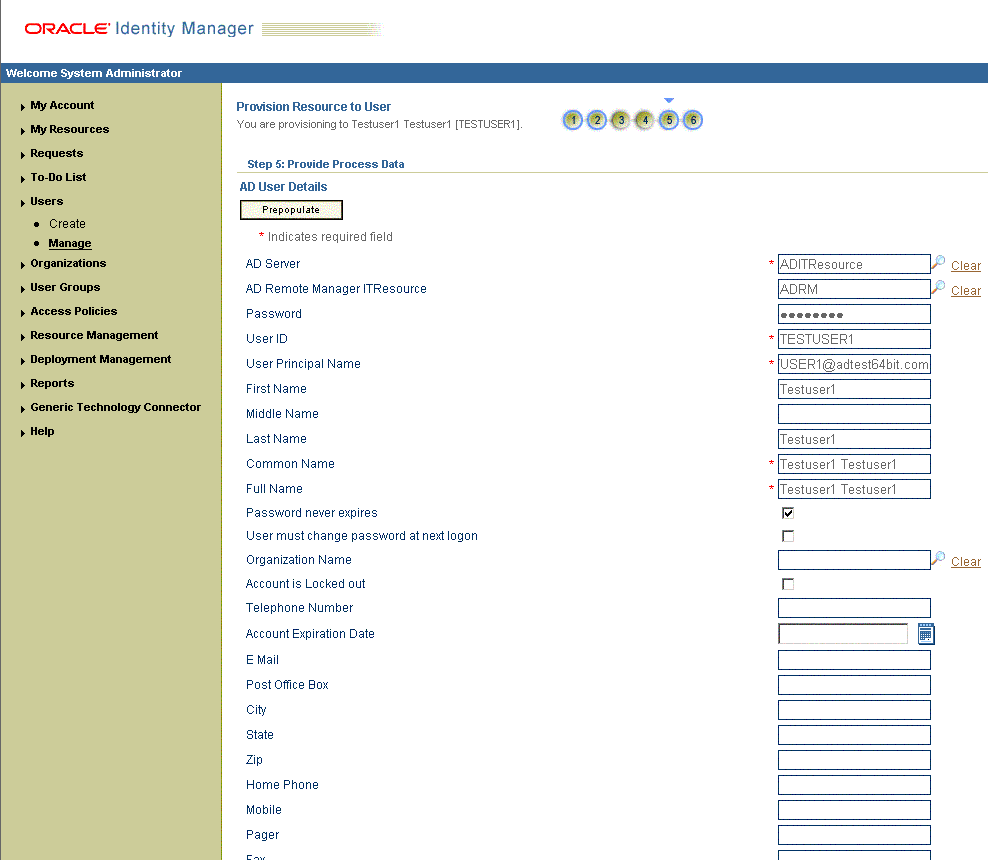This screenshot has height=860, width=988.
Task: Click the Organization Name field
Action: point(854,560)
